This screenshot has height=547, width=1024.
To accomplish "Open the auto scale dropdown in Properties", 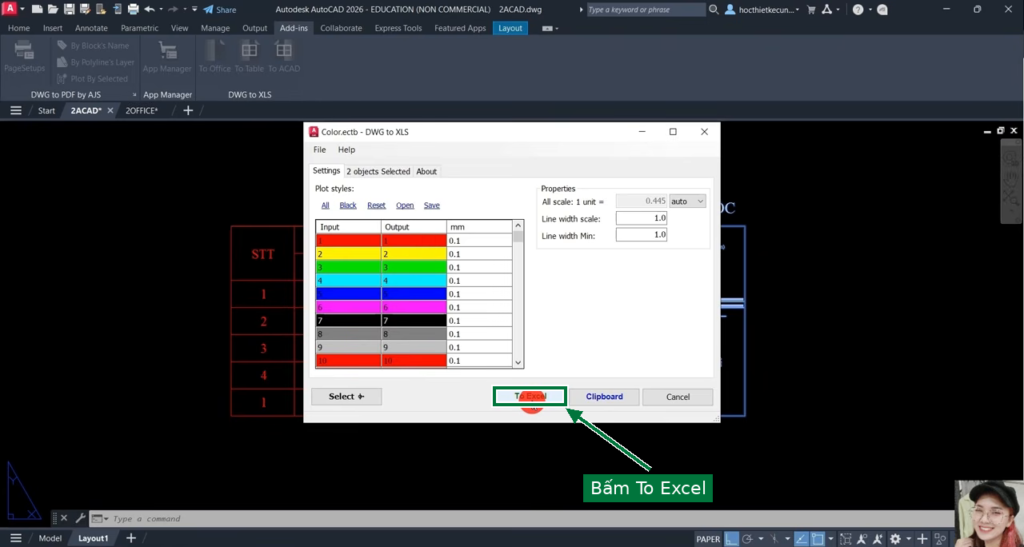I will 688,201.
